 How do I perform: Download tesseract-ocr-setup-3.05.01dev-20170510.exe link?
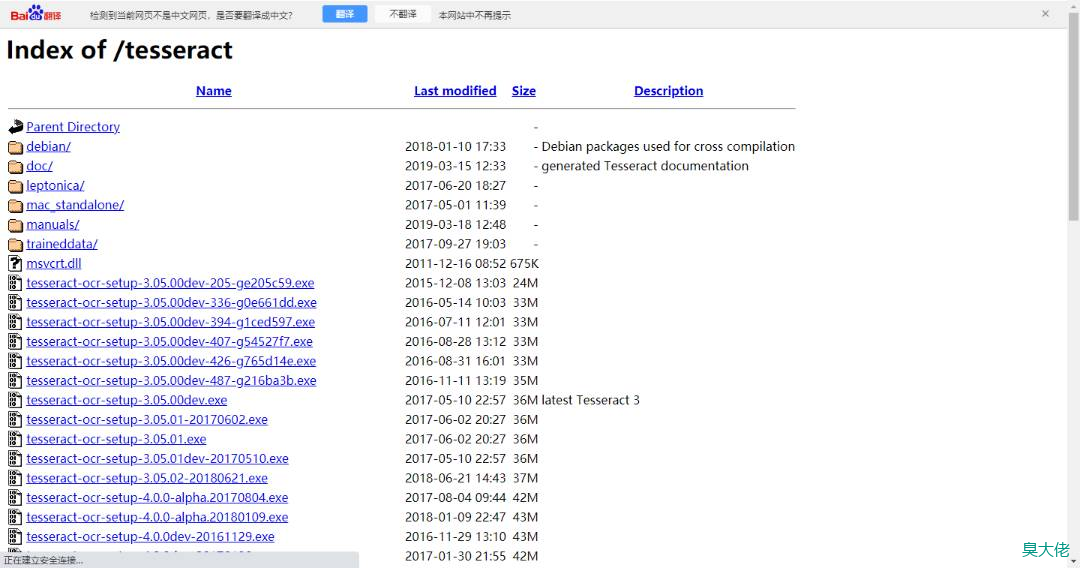click(158, 459)
